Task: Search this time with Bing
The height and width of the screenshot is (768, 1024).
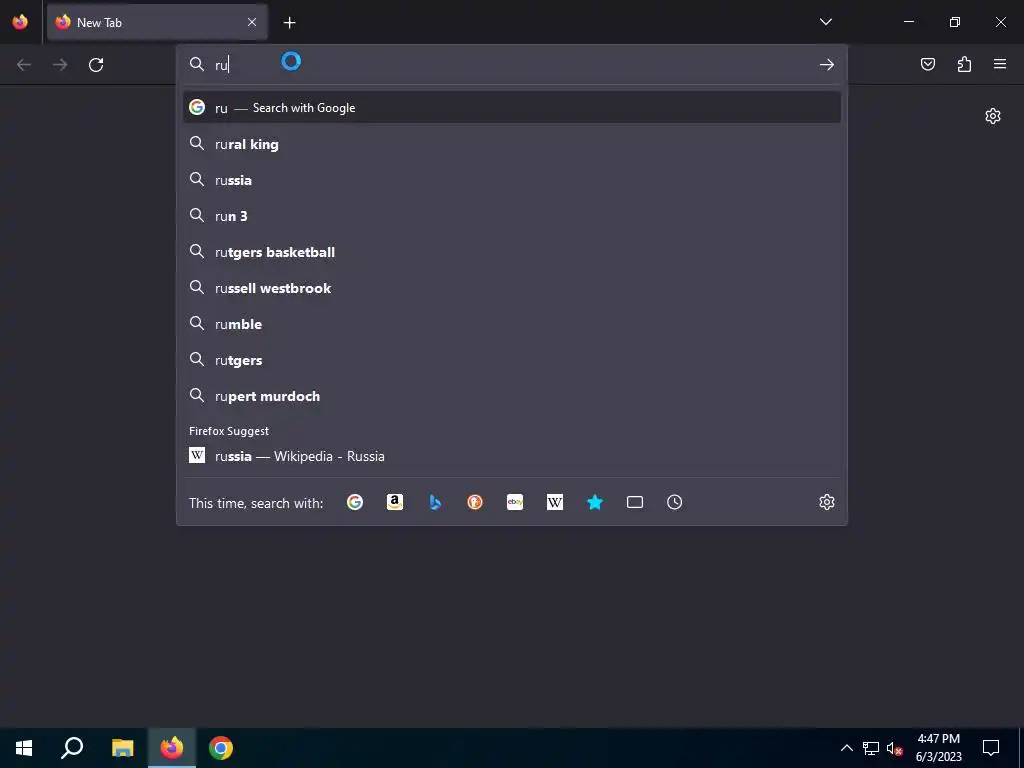Action: click(435, 502)
